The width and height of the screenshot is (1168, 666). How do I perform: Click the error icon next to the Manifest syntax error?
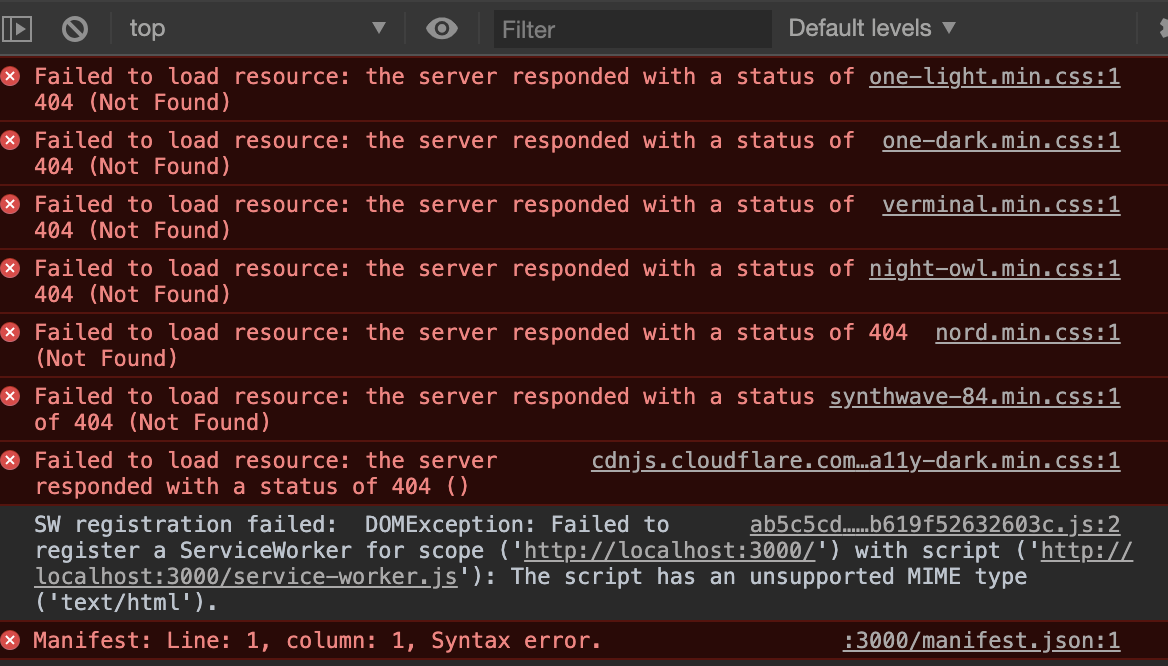coord(10,640)
